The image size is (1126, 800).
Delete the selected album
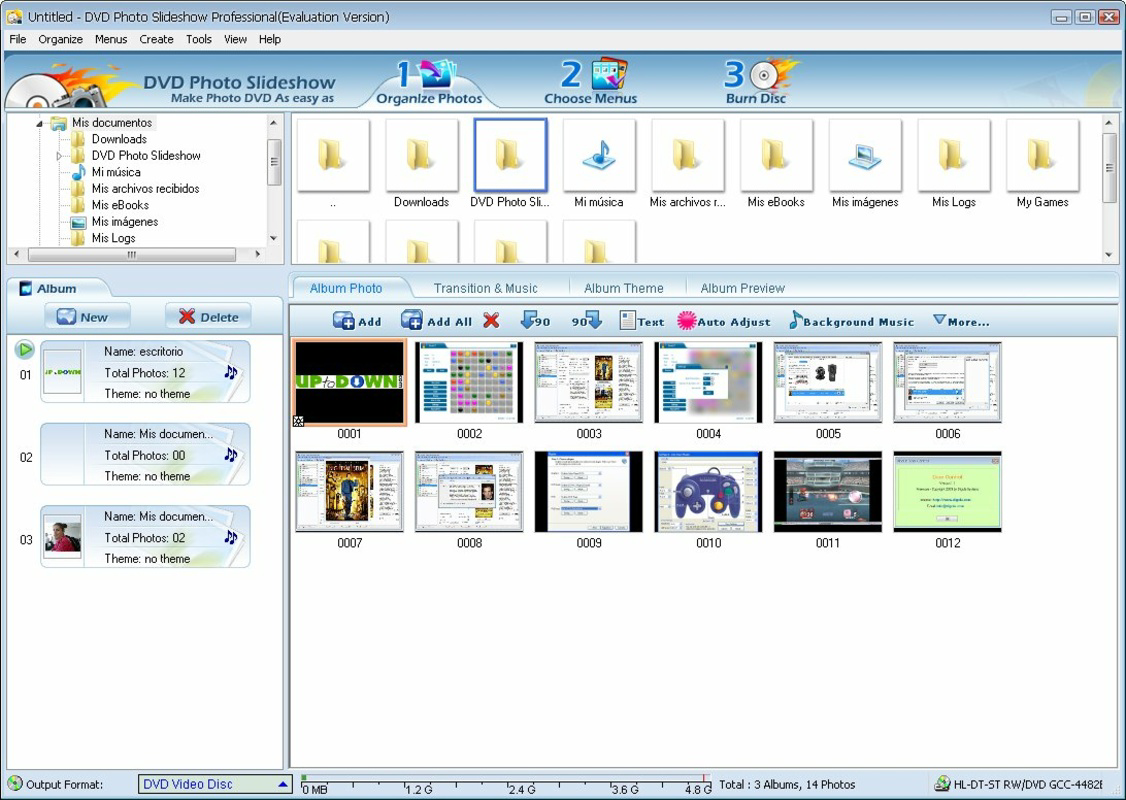click(208, 317)
